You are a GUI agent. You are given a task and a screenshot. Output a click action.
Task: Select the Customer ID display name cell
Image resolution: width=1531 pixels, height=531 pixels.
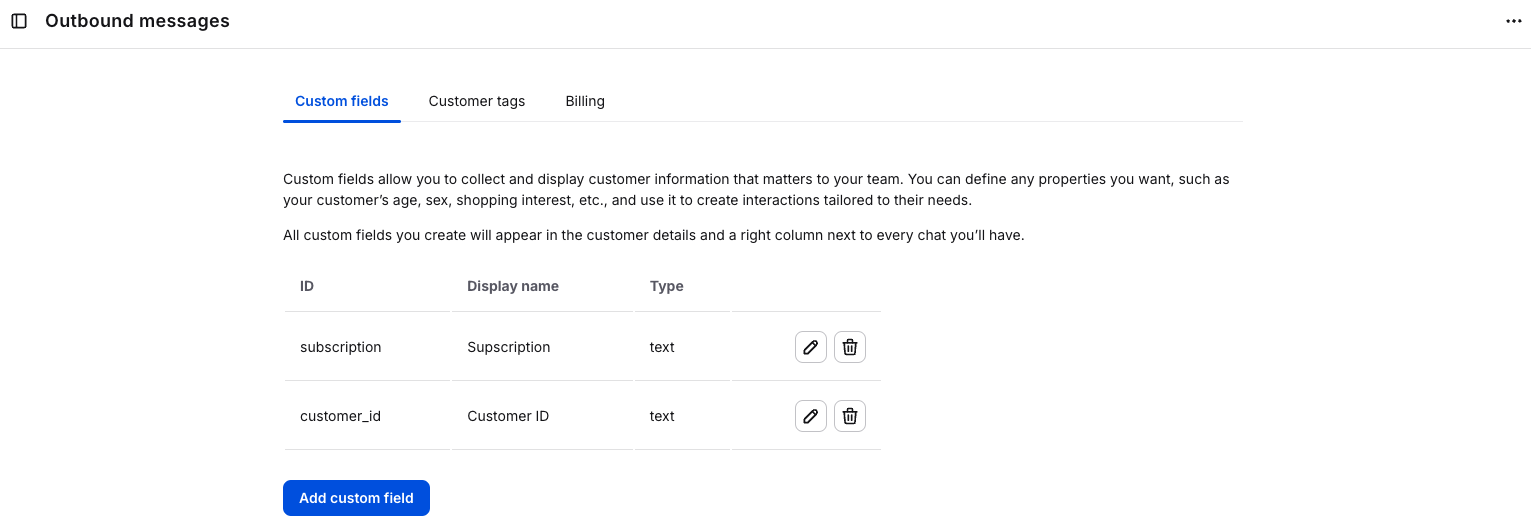click(x=508, y=416)
